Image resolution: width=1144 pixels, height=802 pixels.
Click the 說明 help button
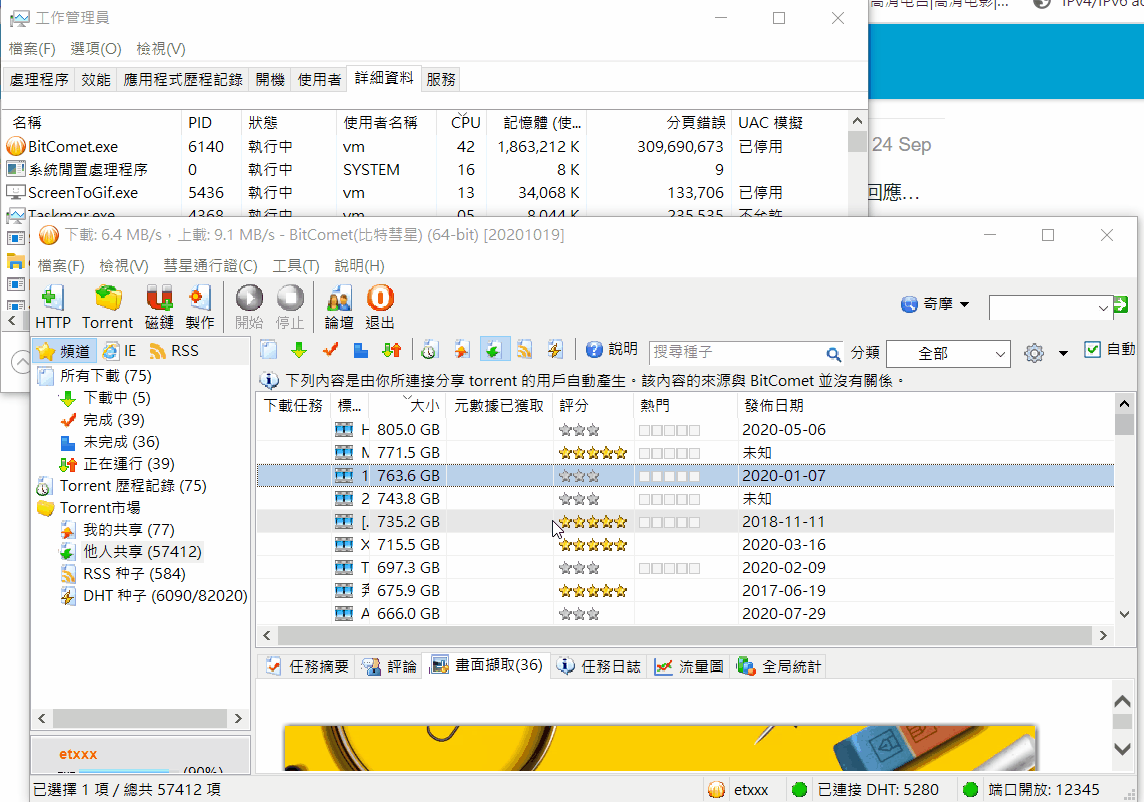tap(612, 350)
